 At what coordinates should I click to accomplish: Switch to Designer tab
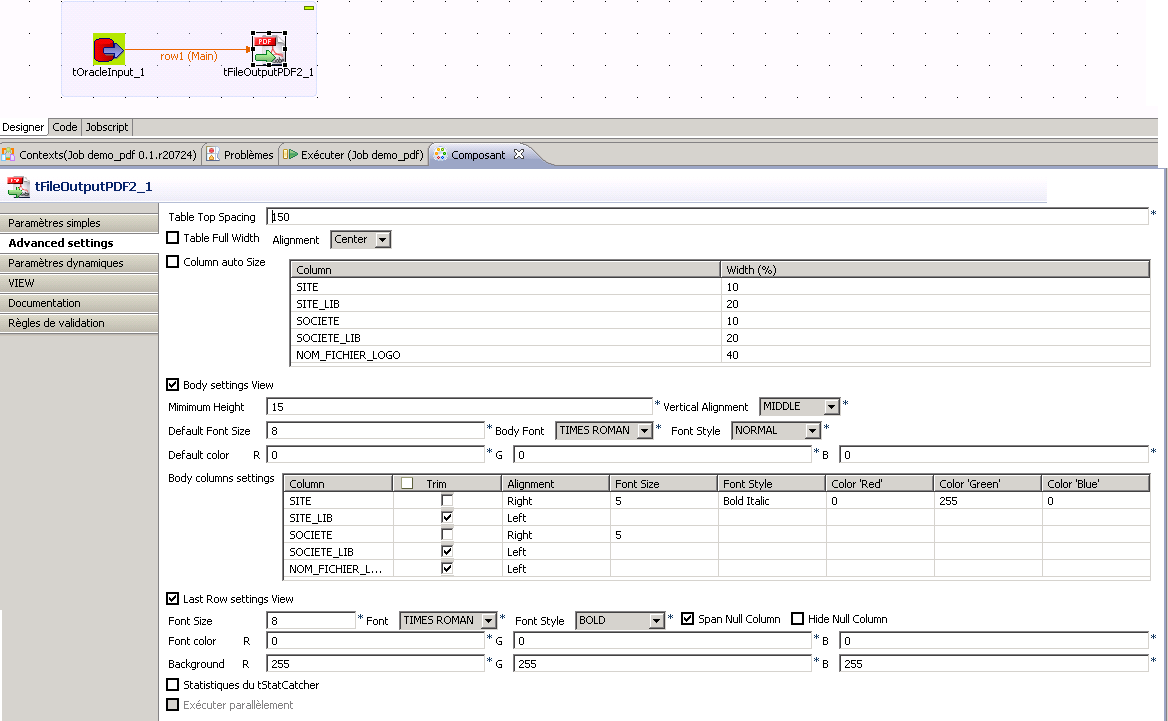23,127
